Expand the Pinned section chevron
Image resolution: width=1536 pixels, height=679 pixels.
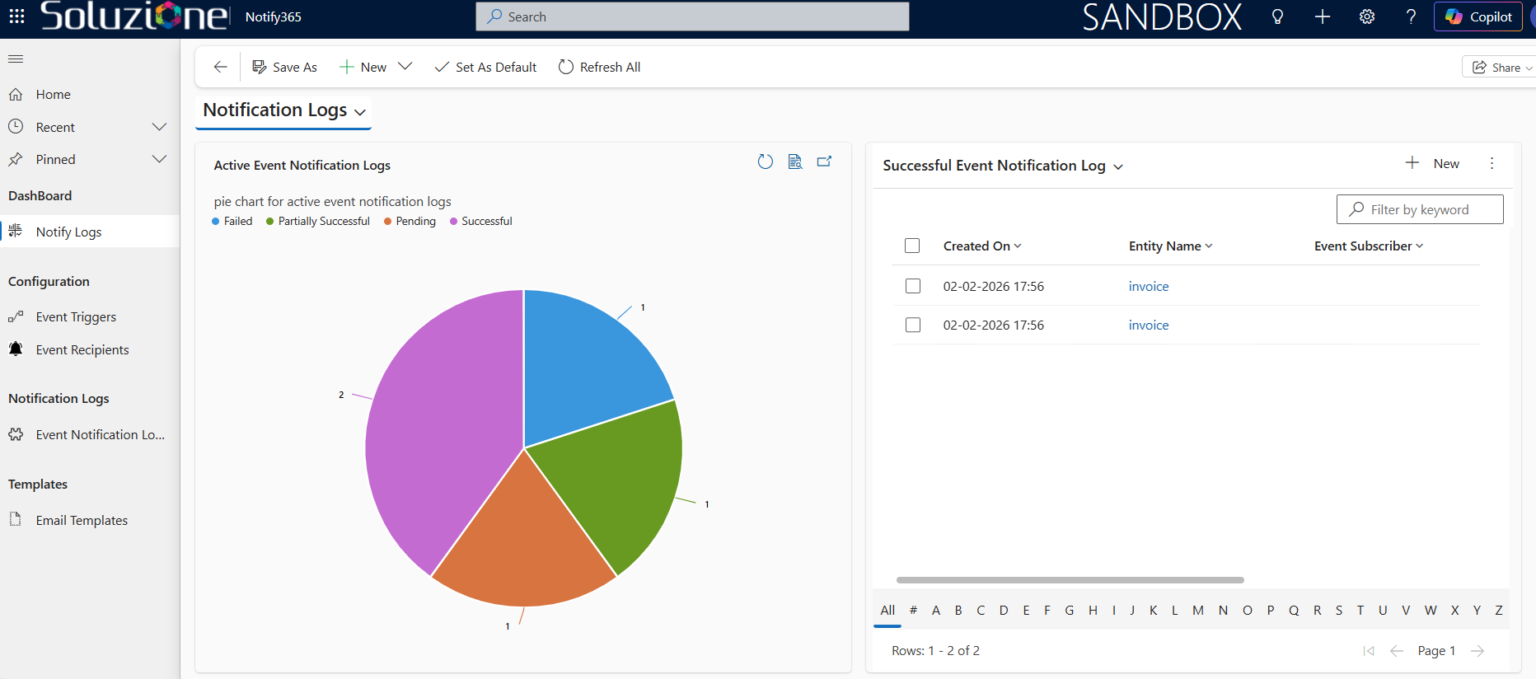tap(159, 159)
